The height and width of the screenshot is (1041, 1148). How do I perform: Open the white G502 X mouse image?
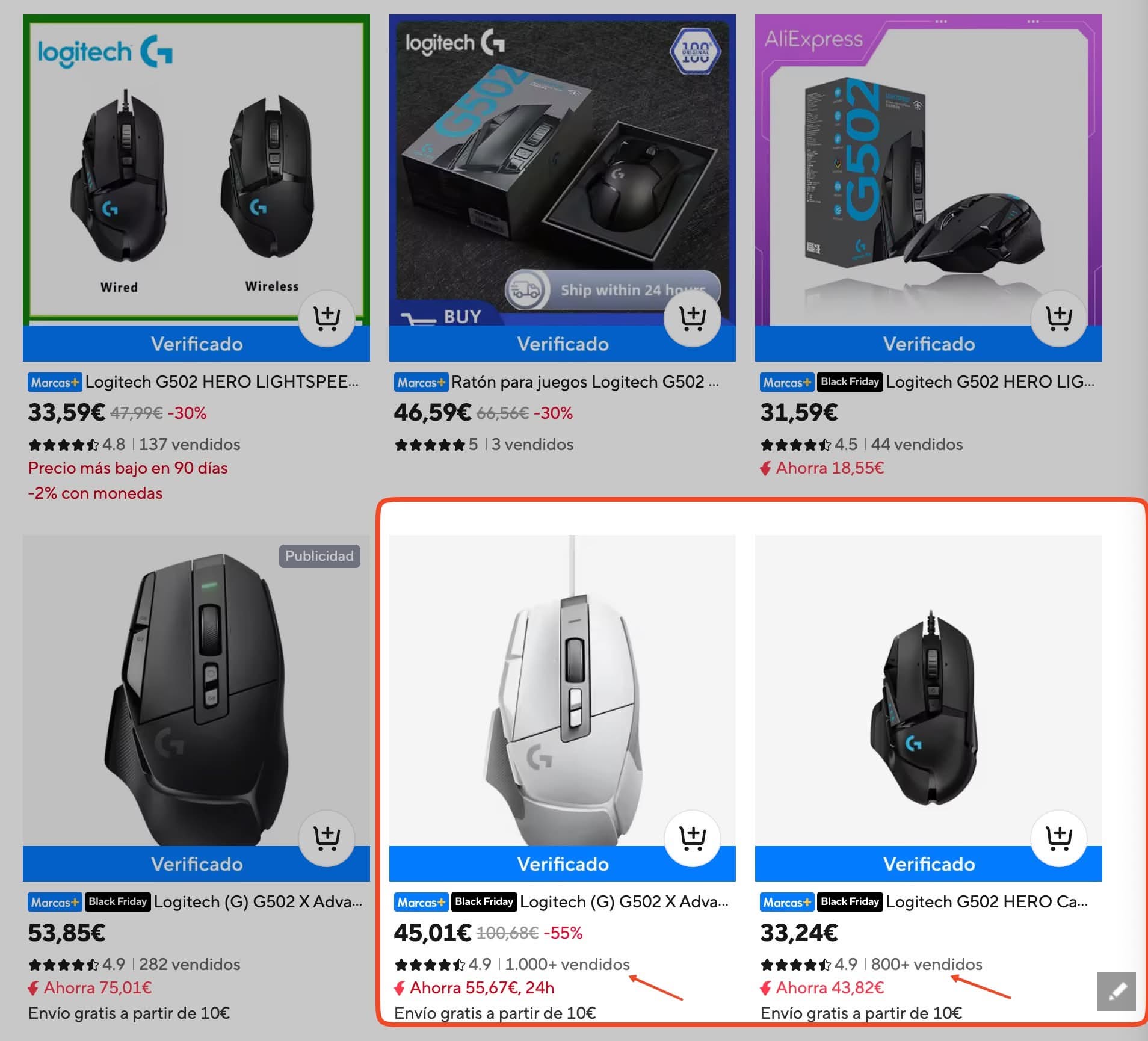[562, 690]
